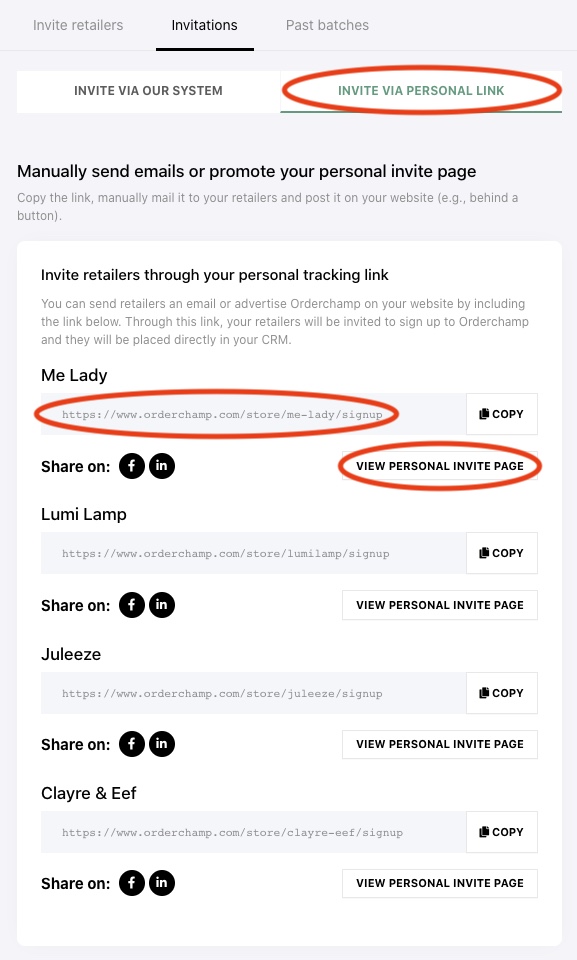577x960 pixels.
Task: Share Juleeze link on LinkedIn
Action: pyautogui.click(x=162, y=744)
